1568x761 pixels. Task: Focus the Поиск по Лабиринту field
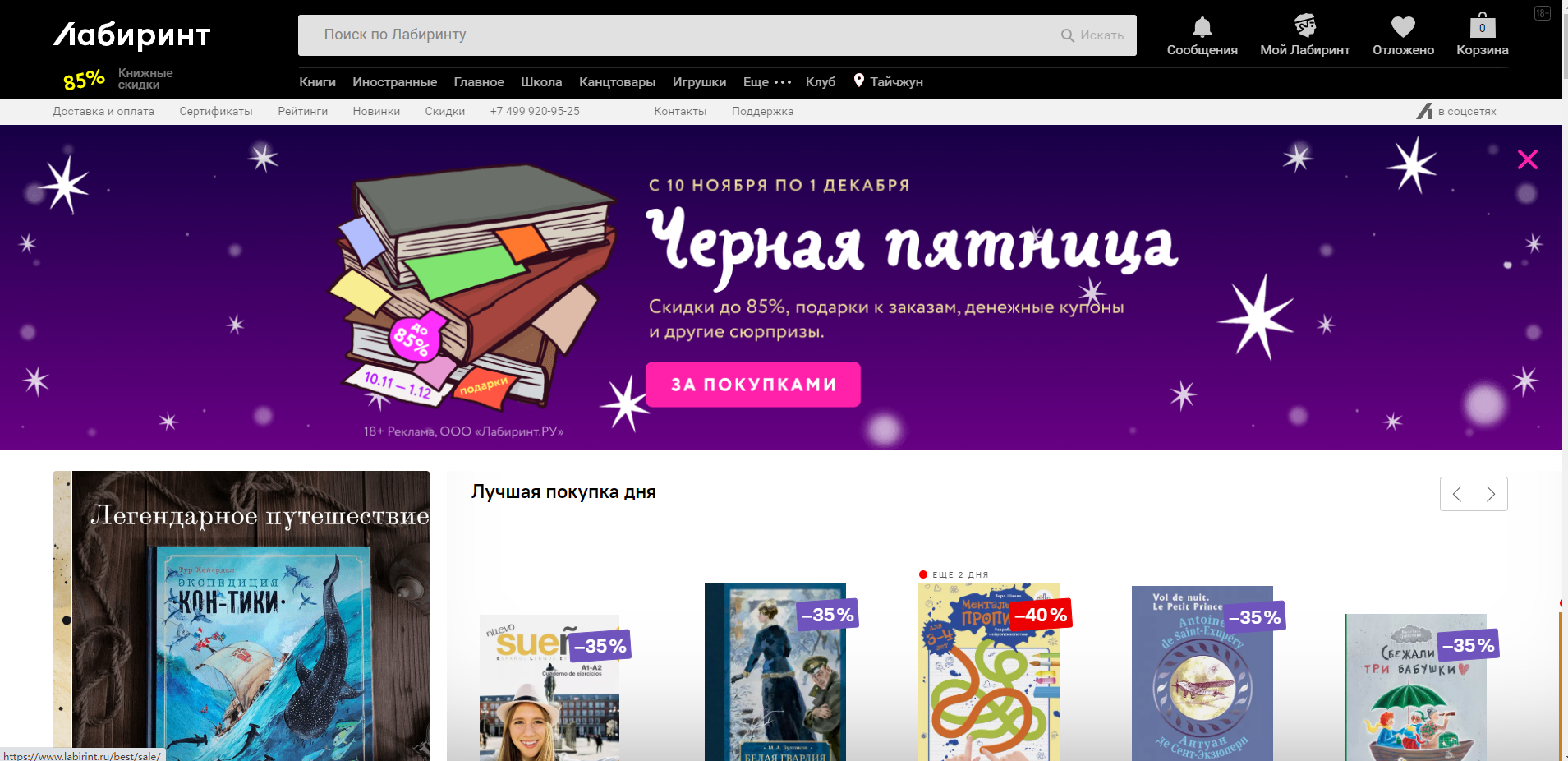click(x=674, y=35)
